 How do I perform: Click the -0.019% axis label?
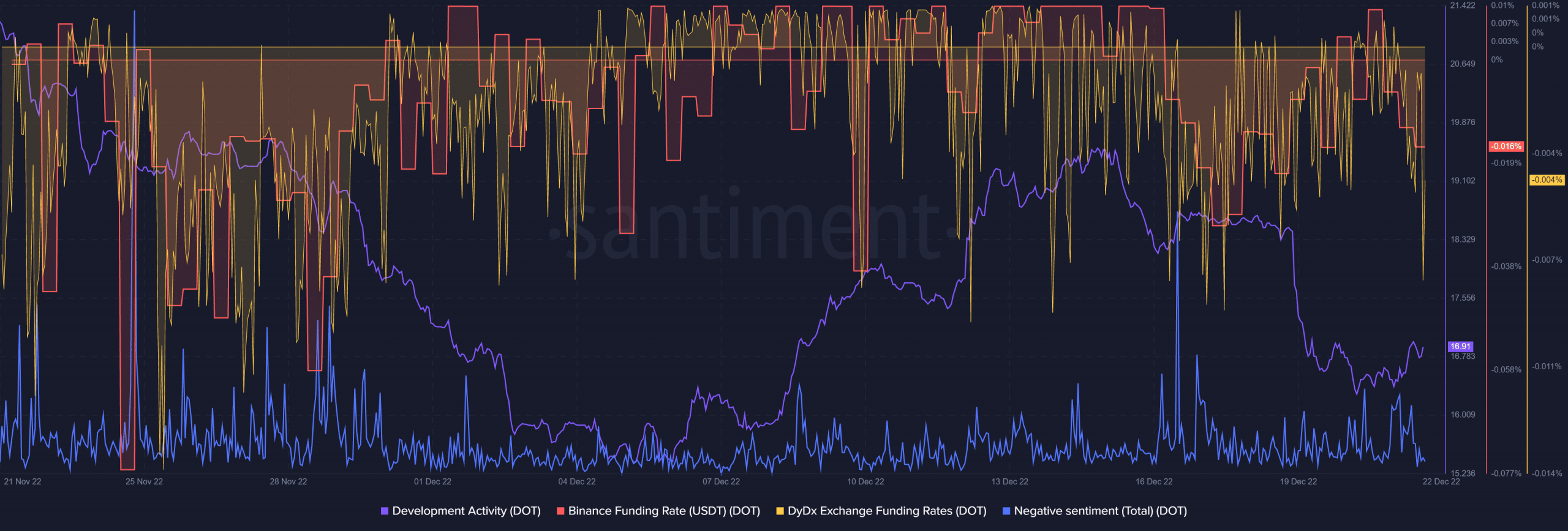[1506, 164]
